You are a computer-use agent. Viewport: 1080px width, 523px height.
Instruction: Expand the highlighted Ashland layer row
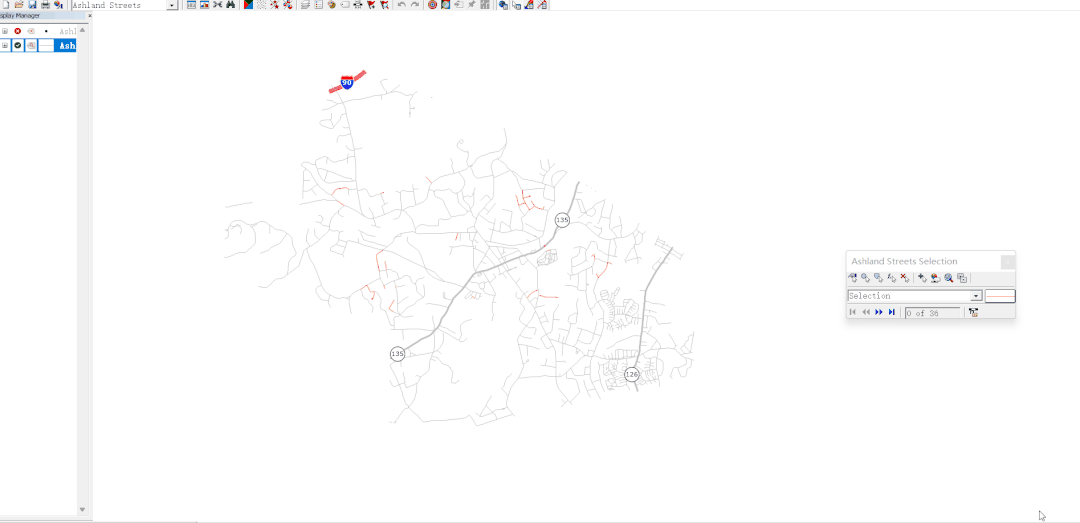click(x=5, y=45)
